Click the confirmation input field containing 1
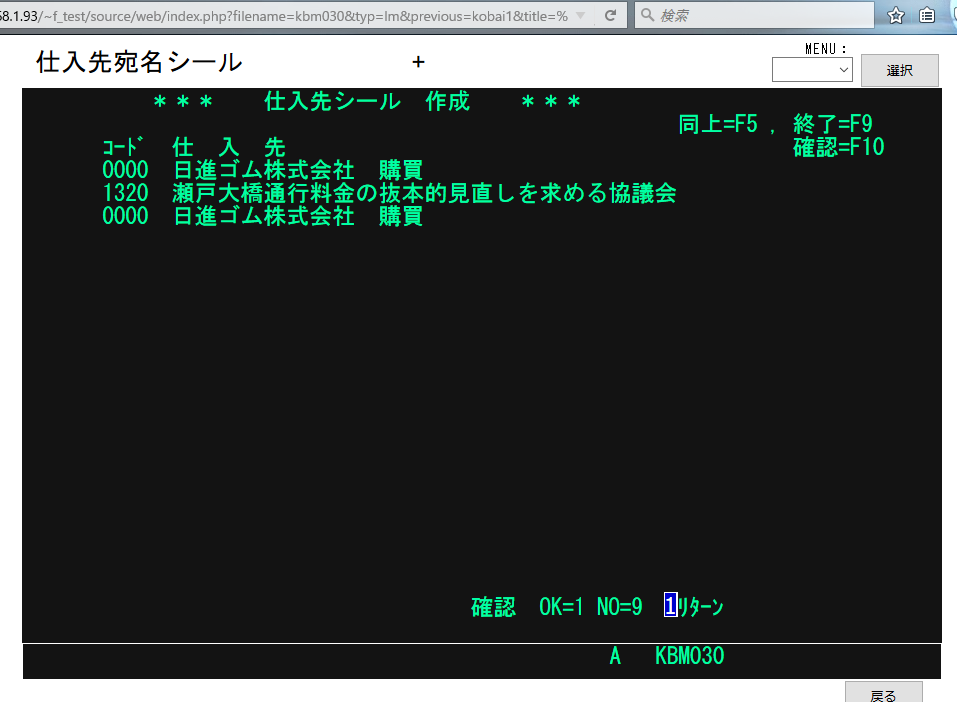Screen dimensions: 957x702 pyautogui.click(x=670, y=606)
